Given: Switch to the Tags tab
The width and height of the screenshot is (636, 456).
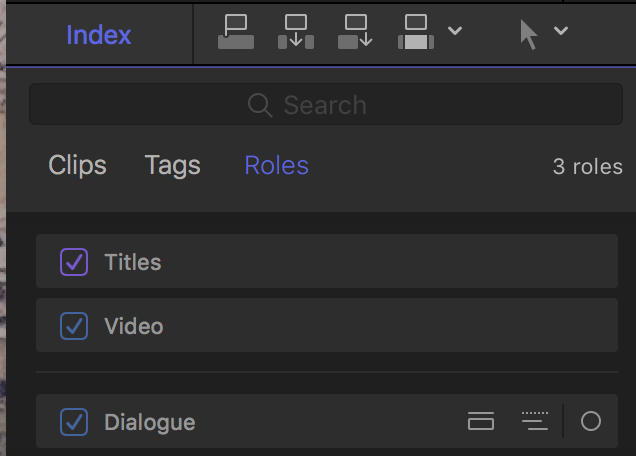Looking at the screenshot, I should 172,166.
